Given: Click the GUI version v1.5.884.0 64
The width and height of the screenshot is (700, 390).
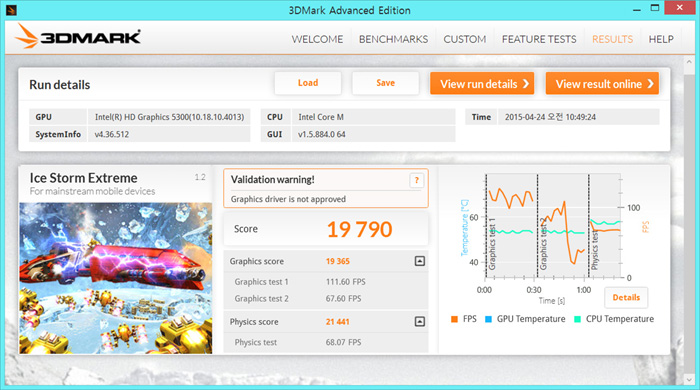Looking at the screenshot, I should (373, 134).
